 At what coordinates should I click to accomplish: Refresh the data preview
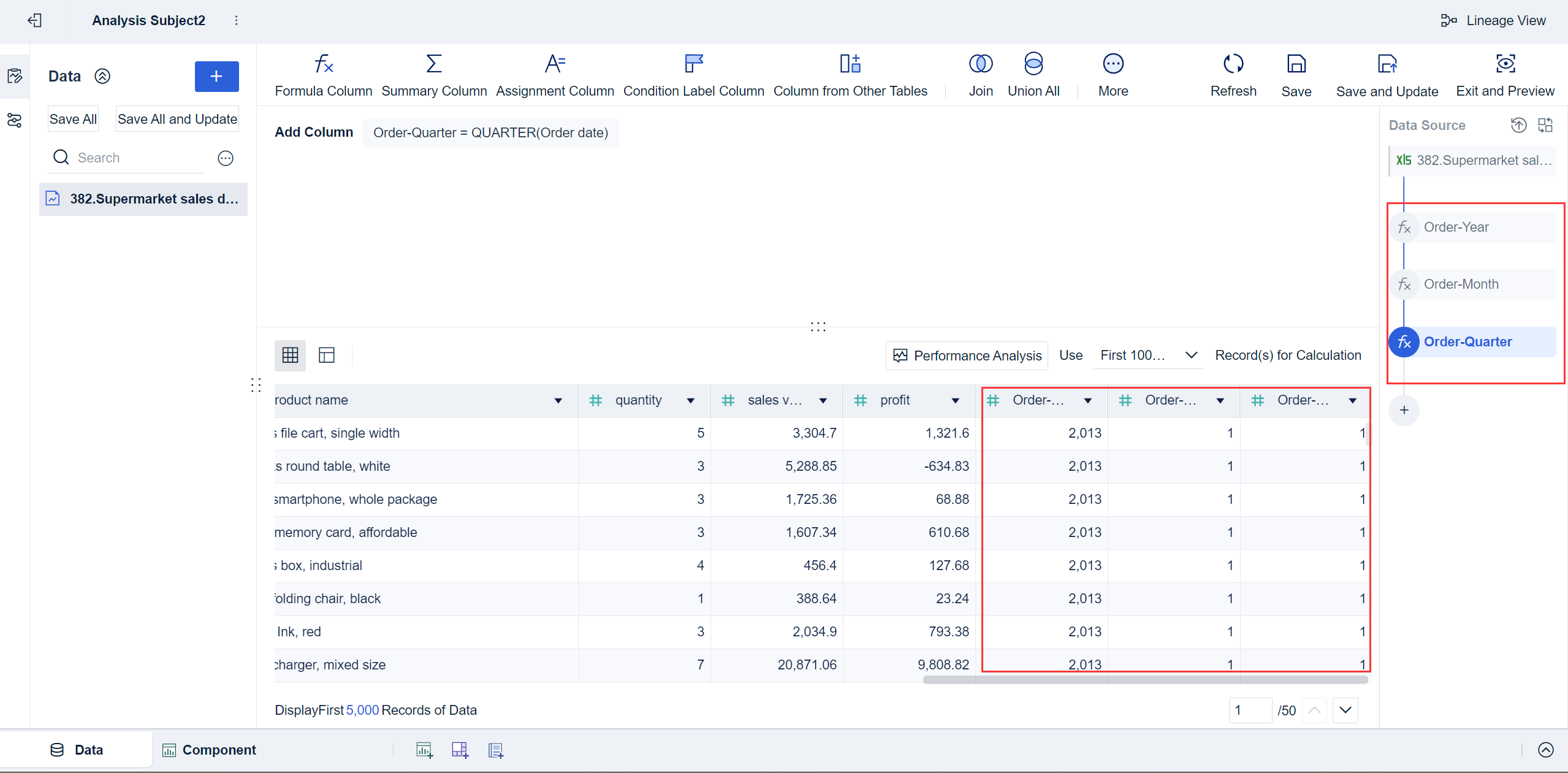click(x=1233, y=75)
